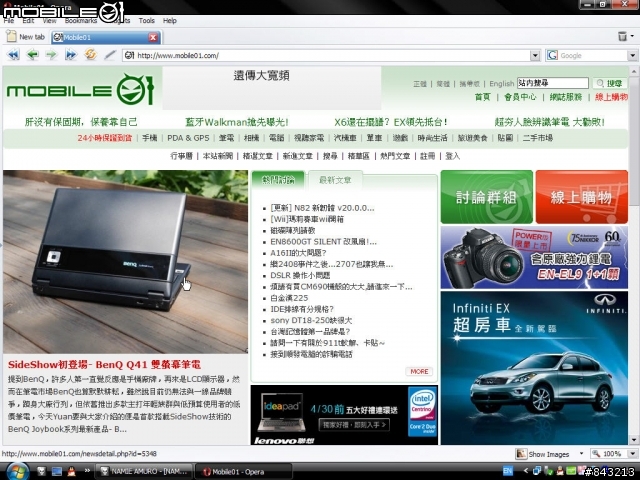Expand the Show Images dropdown

click(581, 454)
